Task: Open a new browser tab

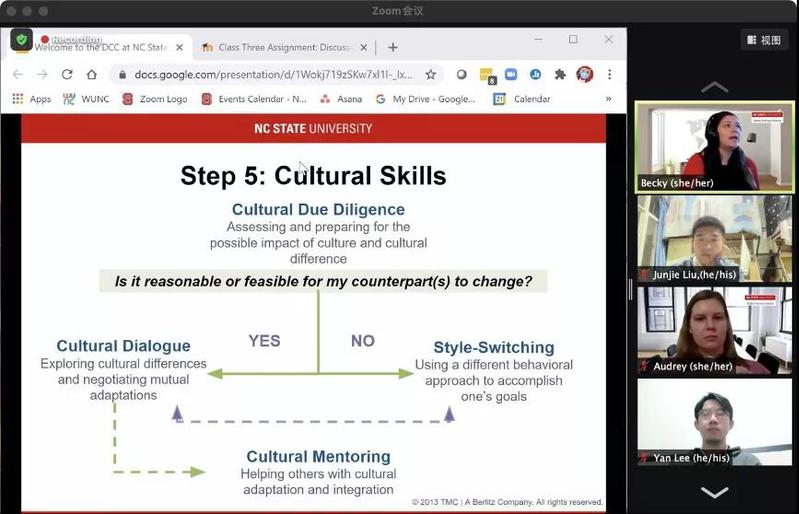Action: coord(393,47)
